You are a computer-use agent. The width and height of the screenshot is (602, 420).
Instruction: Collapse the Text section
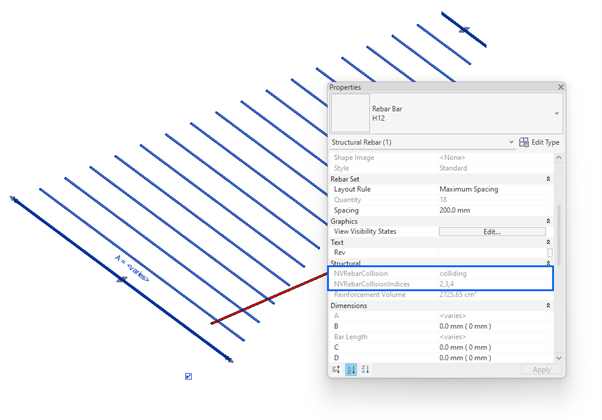pos(547,242)
